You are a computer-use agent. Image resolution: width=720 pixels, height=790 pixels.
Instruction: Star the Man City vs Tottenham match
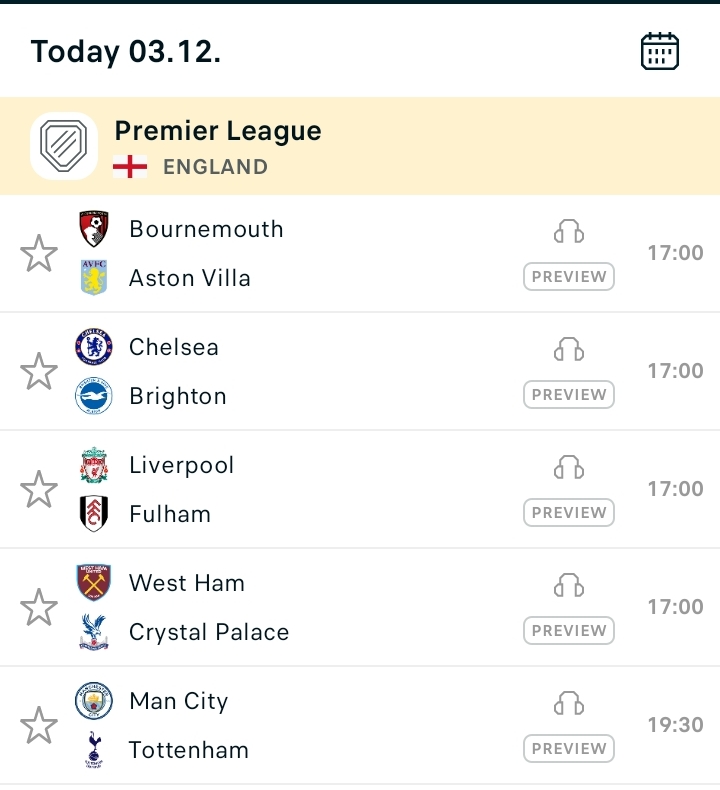tap(39, 726)
